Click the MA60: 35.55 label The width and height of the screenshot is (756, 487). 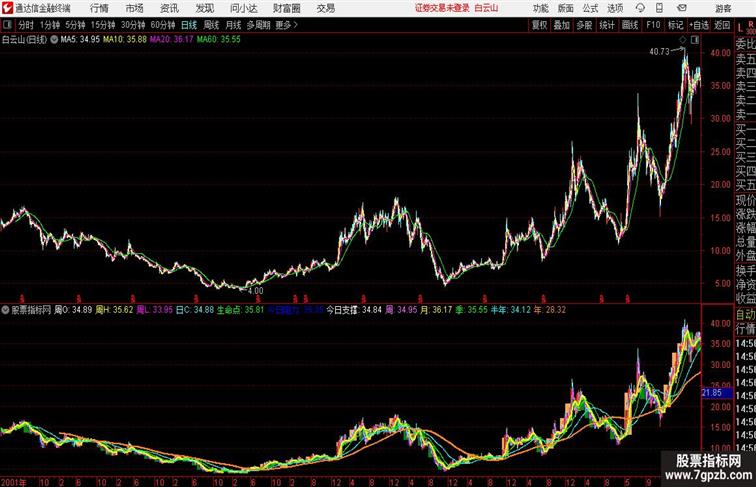point(218,40)
